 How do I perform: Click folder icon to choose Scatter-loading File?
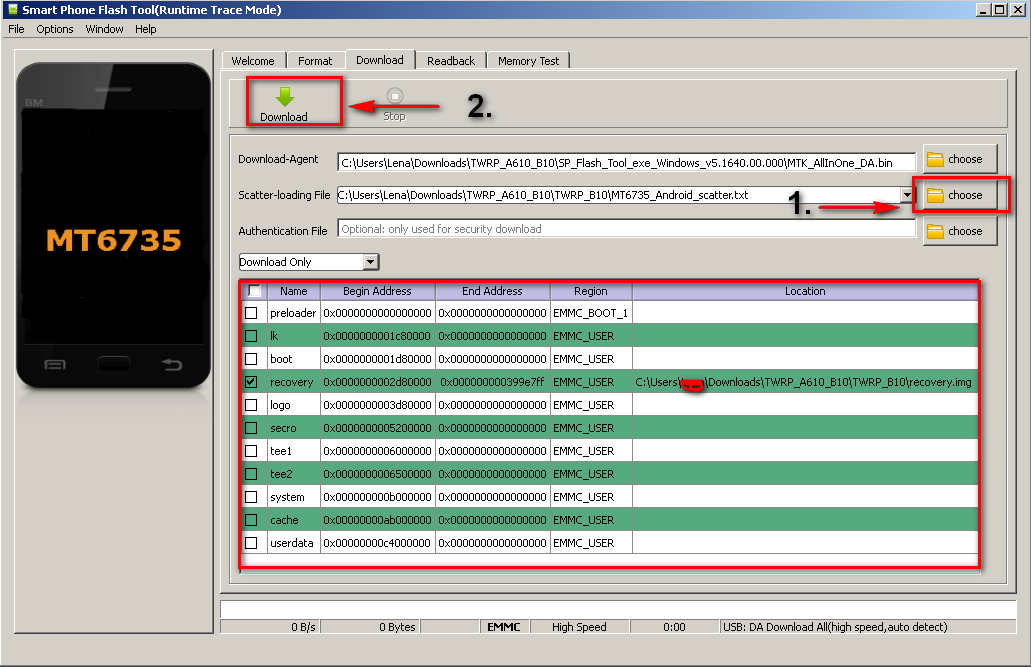coord(936,195)
